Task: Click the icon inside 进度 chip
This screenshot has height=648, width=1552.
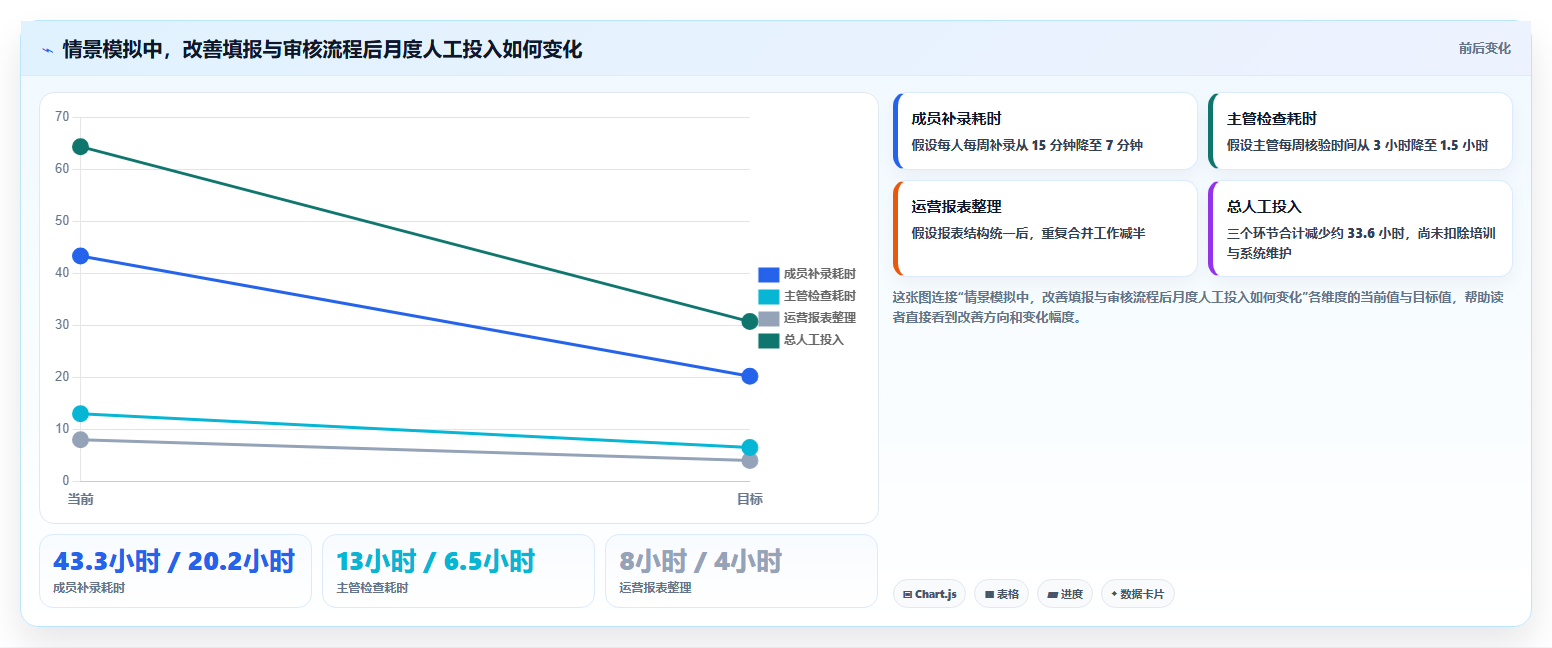Action: pyautogui.click(x=1052, y=594)
